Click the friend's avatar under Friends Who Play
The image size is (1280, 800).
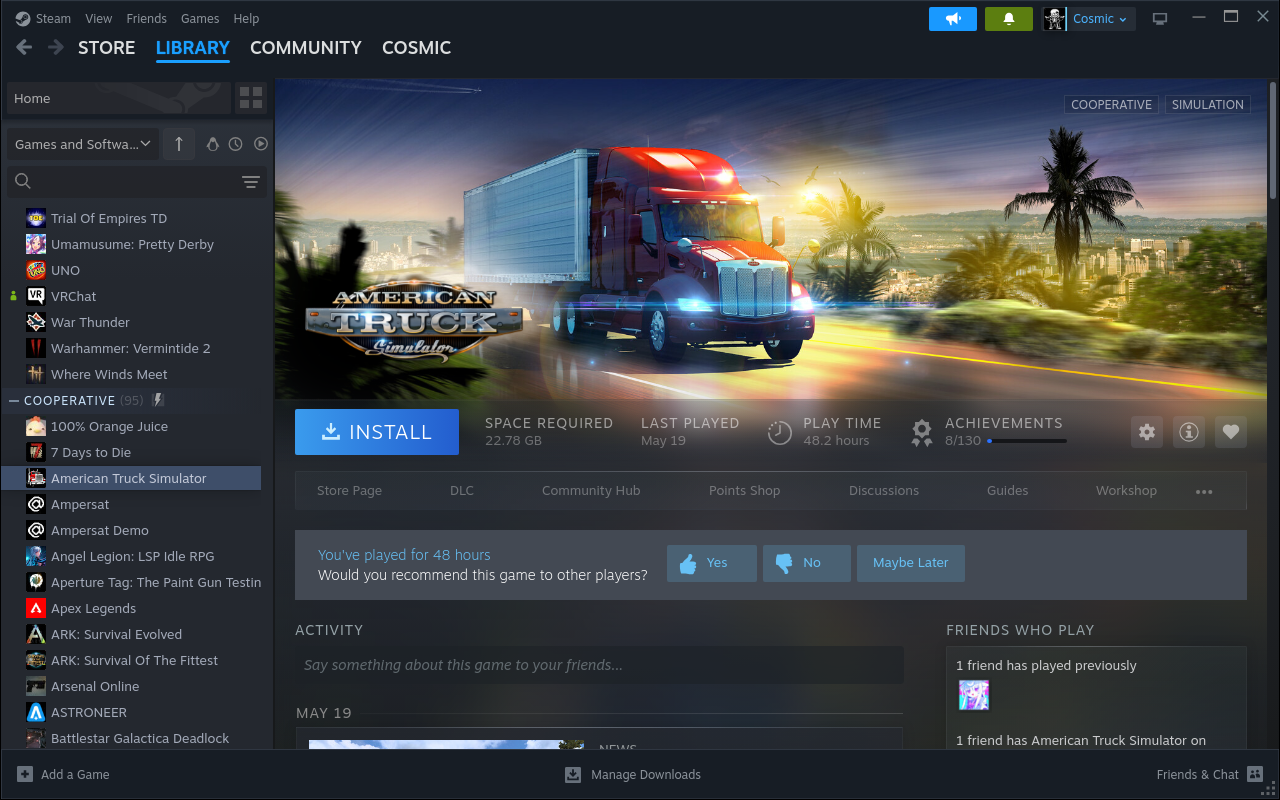coord(974,695)
